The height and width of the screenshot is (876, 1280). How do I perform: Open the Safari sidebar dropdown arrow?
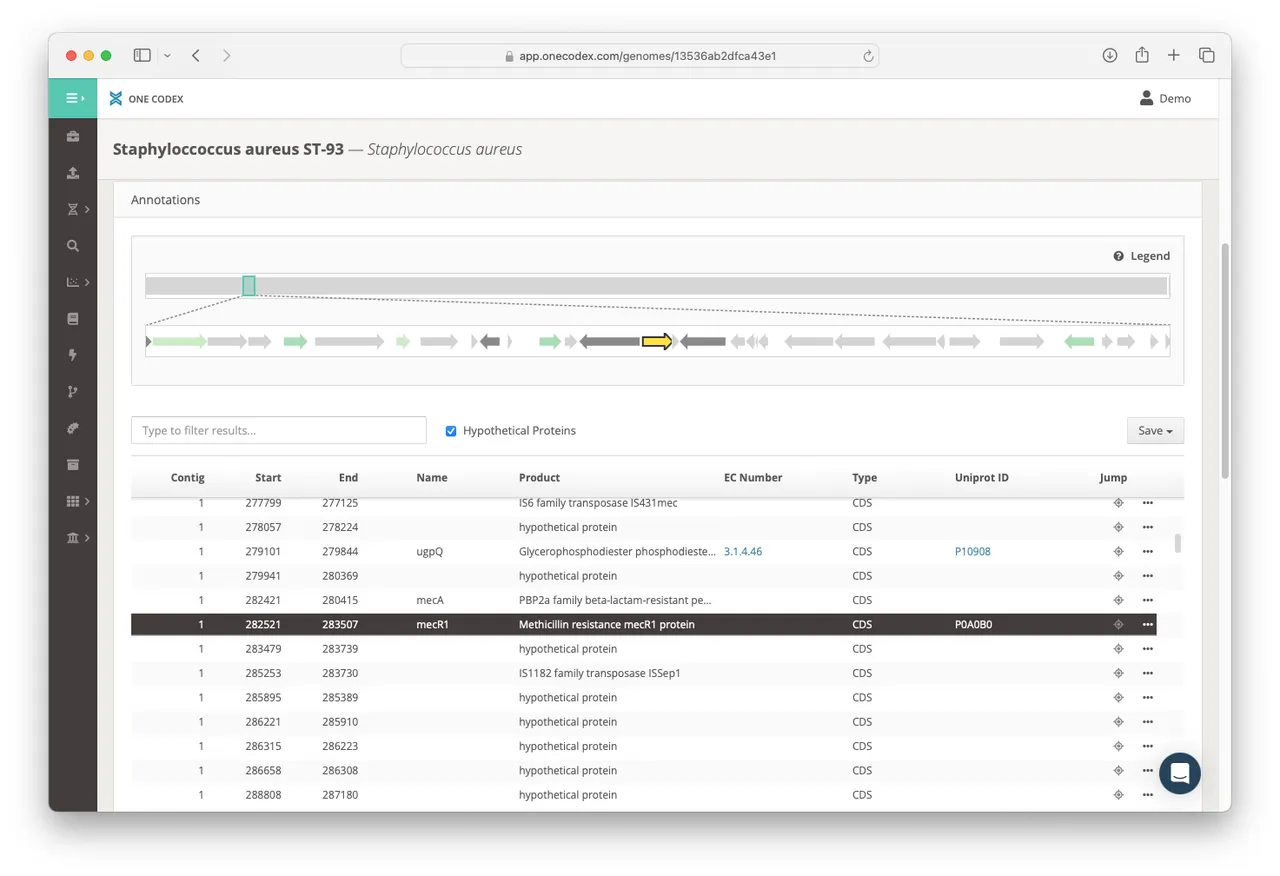point(167,56)
